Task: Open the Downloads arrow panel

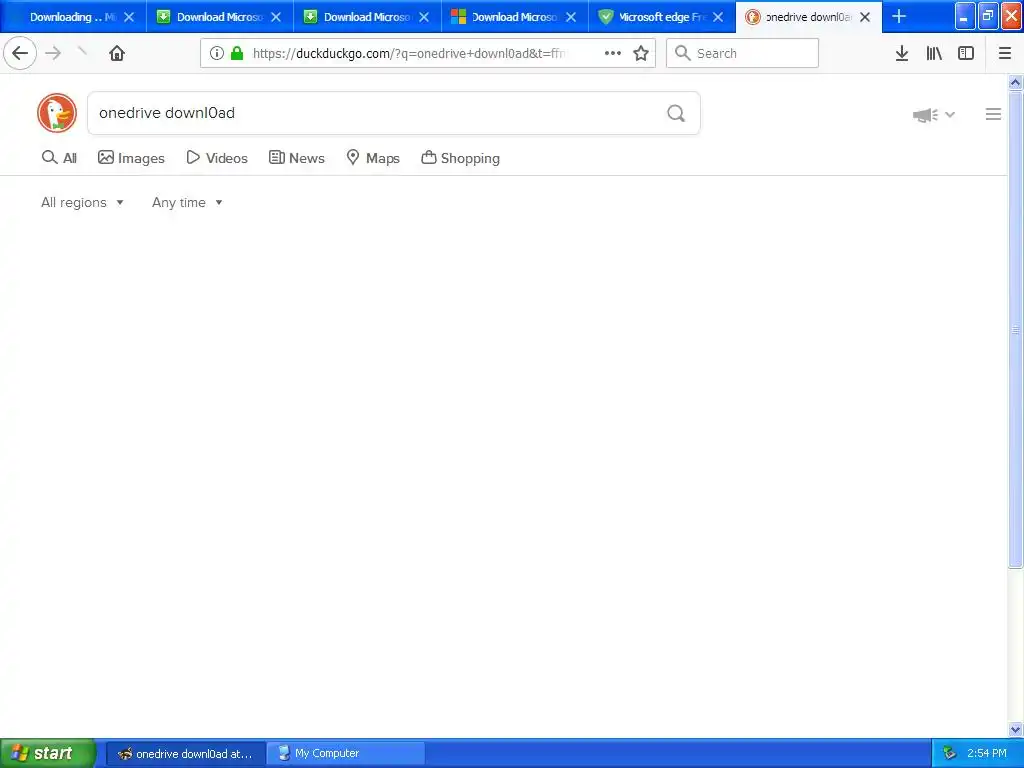Action: pos(902,54)
